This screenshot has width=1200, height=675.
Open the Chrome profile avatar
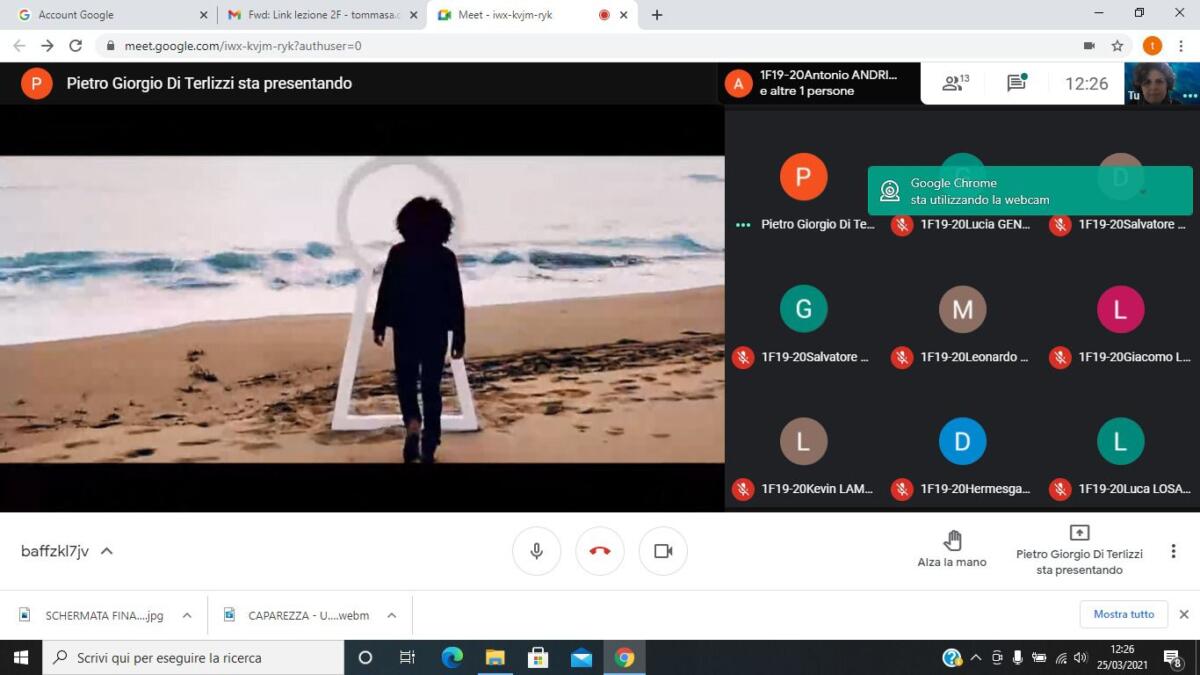point(1152,46)
